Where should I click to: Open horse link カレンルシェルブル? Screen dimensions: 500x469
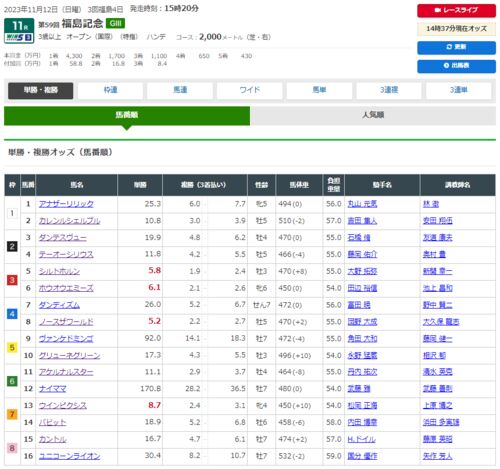click(69, 221)
